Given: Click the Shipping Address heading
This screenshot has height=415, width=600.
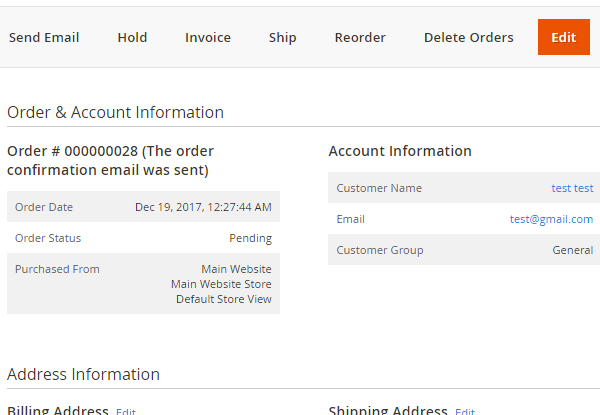Looking at the screenshot, I should (388, 410).
